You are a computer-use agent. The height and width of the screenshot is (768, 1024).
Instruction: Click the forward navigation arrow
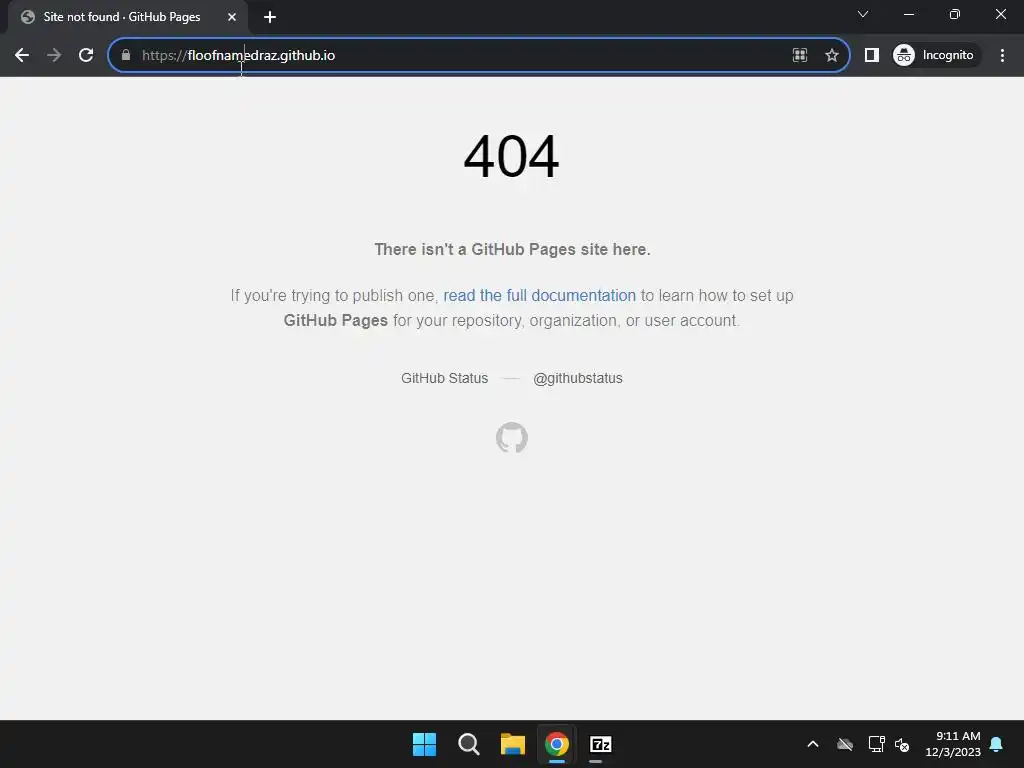click(x=54, y=56)
